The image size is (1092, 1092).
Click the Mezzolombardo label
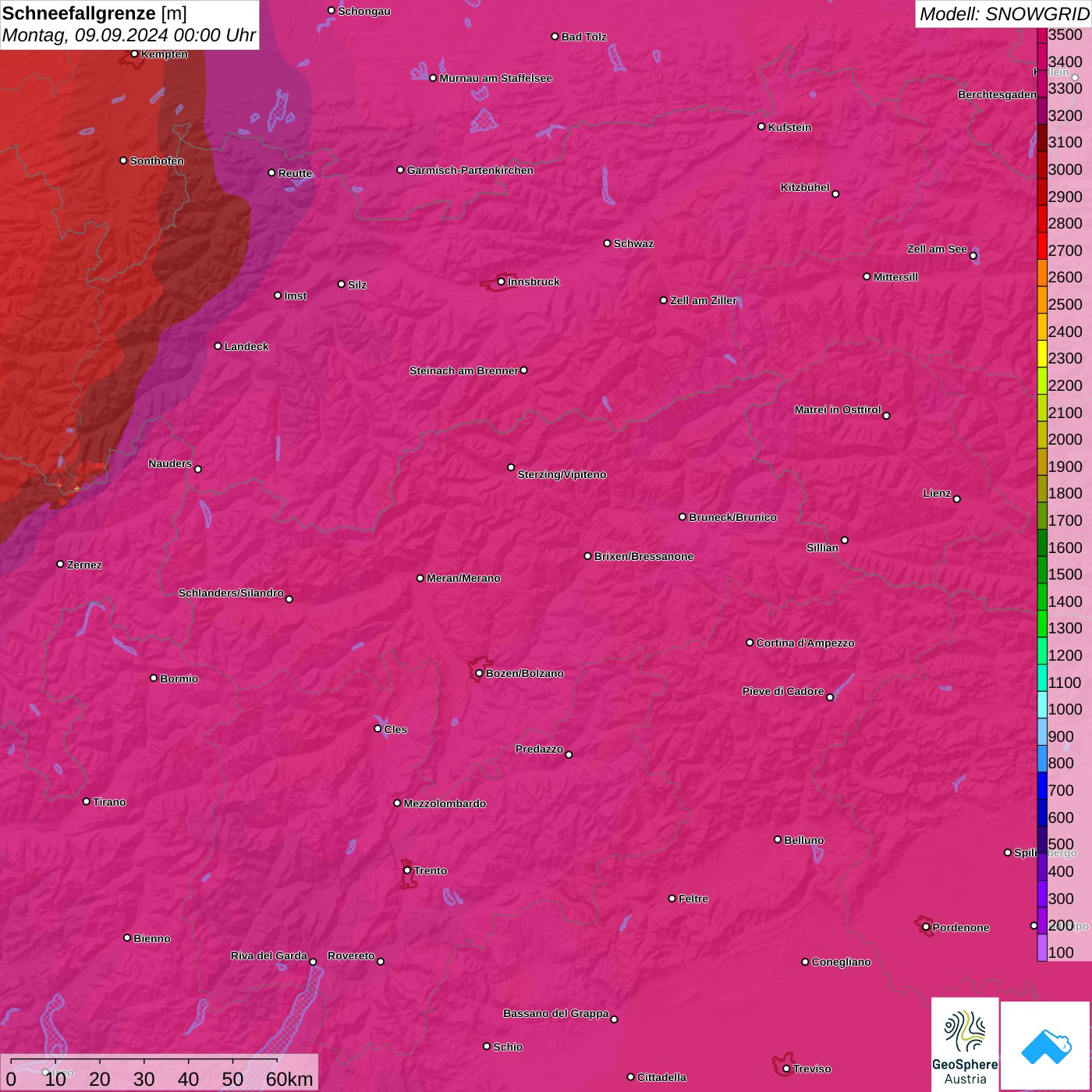pos(445,803)
